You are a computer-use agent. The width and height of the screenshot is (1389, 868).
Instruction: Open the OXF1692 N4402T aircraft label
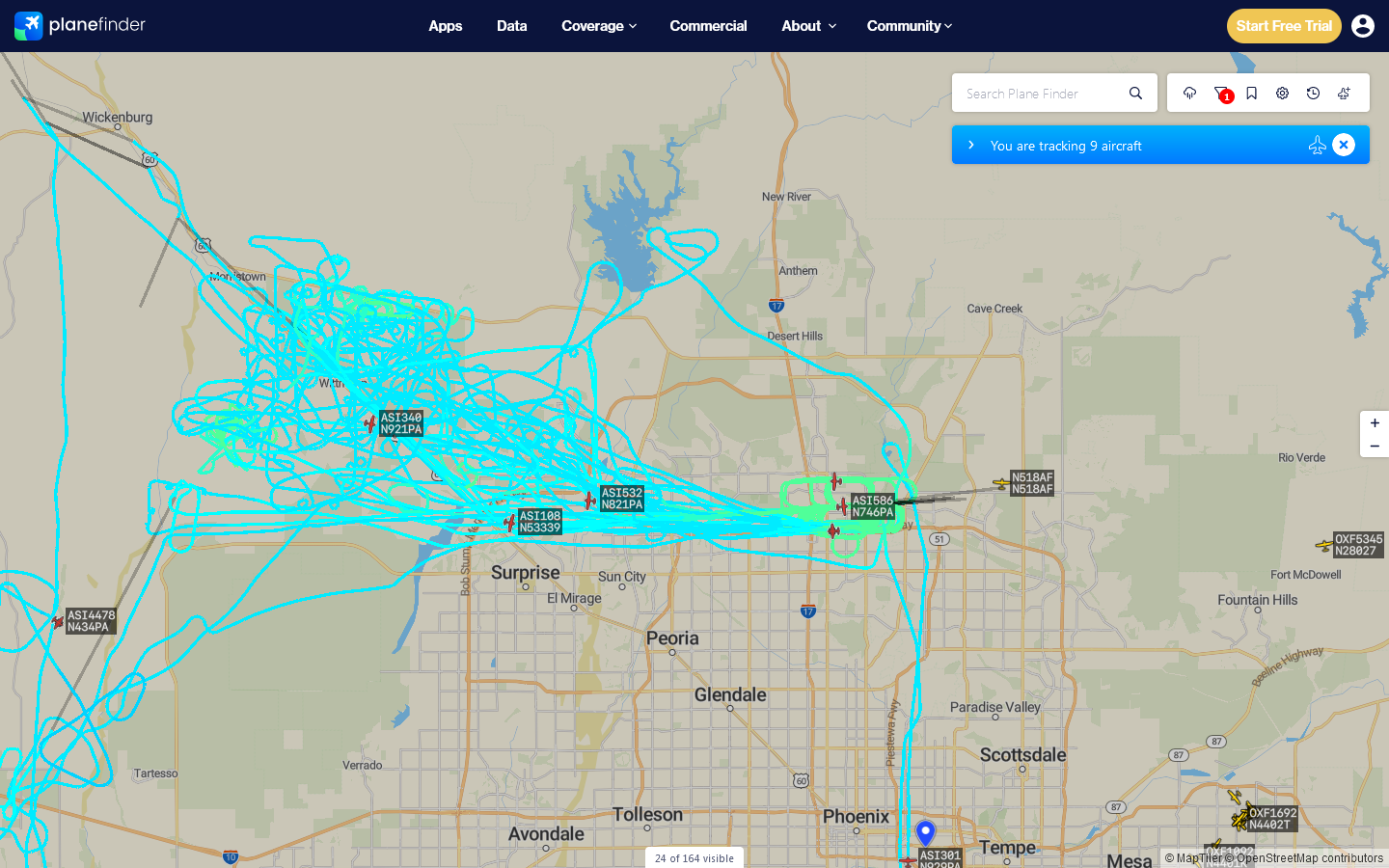click(x=1273, y=819)
